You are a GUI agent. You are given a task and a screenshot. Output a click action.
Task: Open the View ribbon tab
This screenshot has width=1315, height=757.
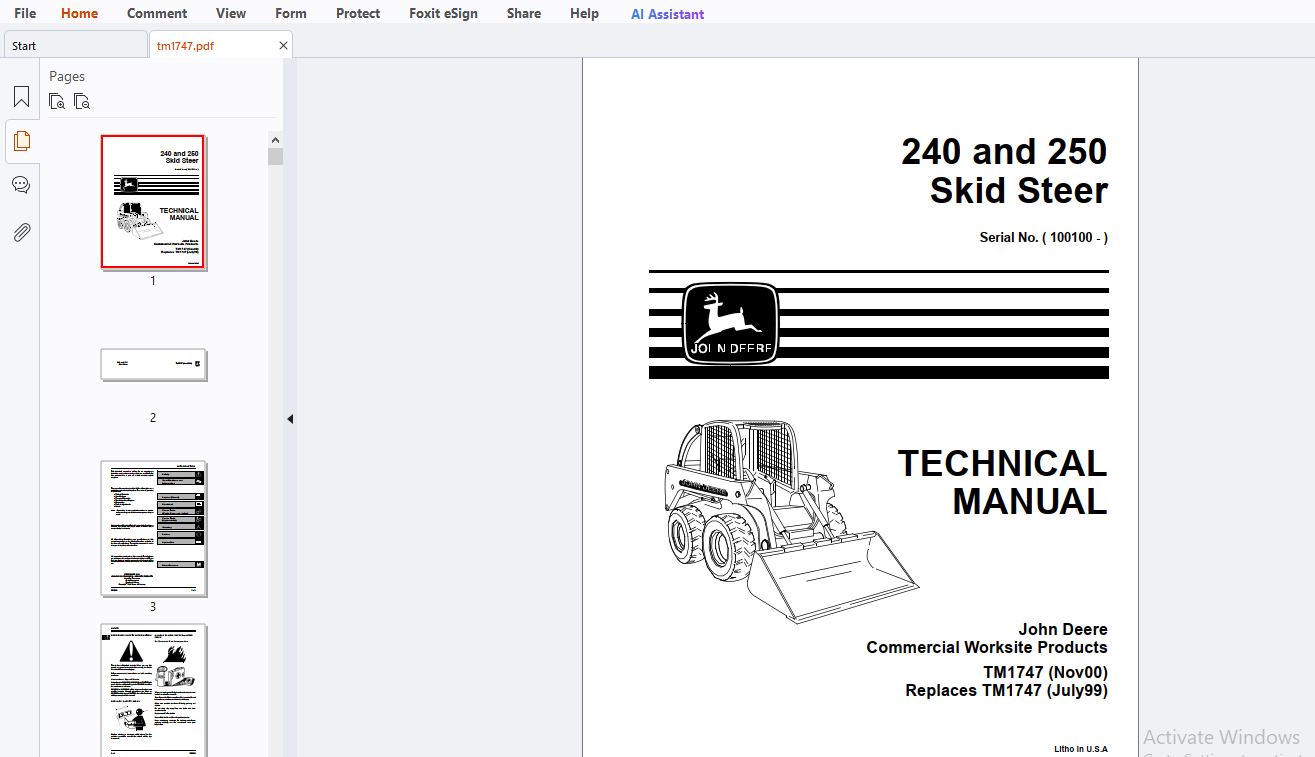click(x=231, y=13)
